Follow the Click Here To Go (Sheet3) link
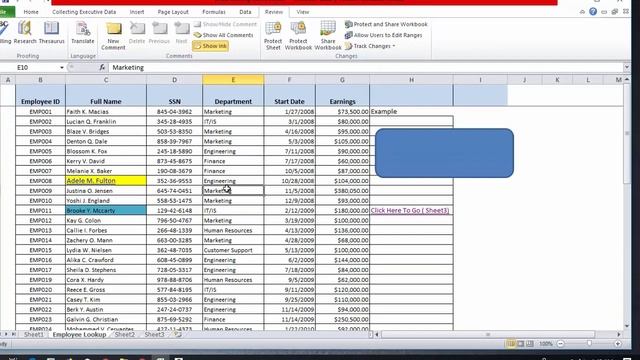 (410, 211)
